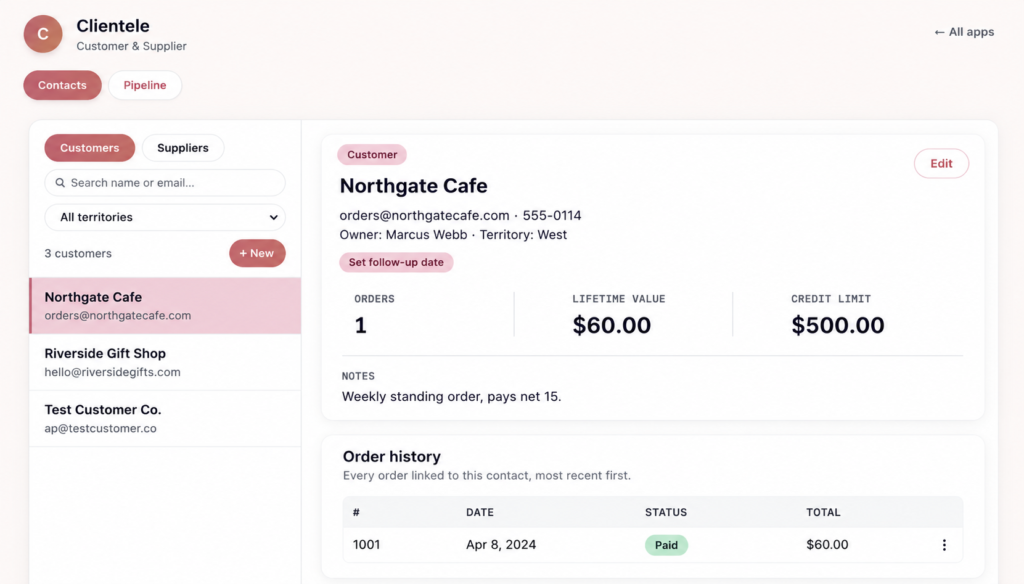Focus the Search name or email field
This screenshot has width=1024, height=584.
165,183
